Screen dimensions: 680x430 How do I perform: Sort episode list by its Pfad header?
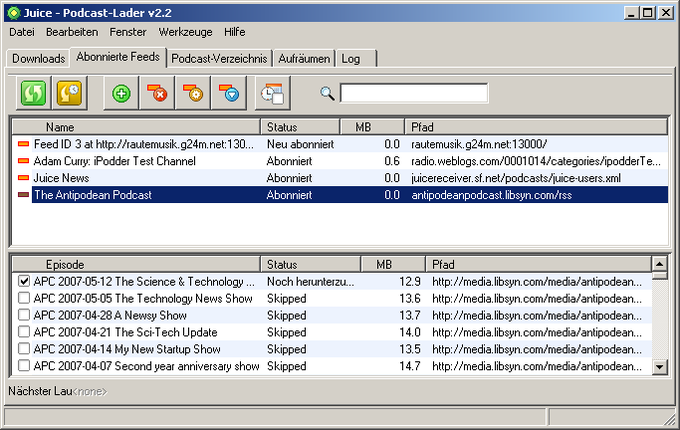pos(539,264)
